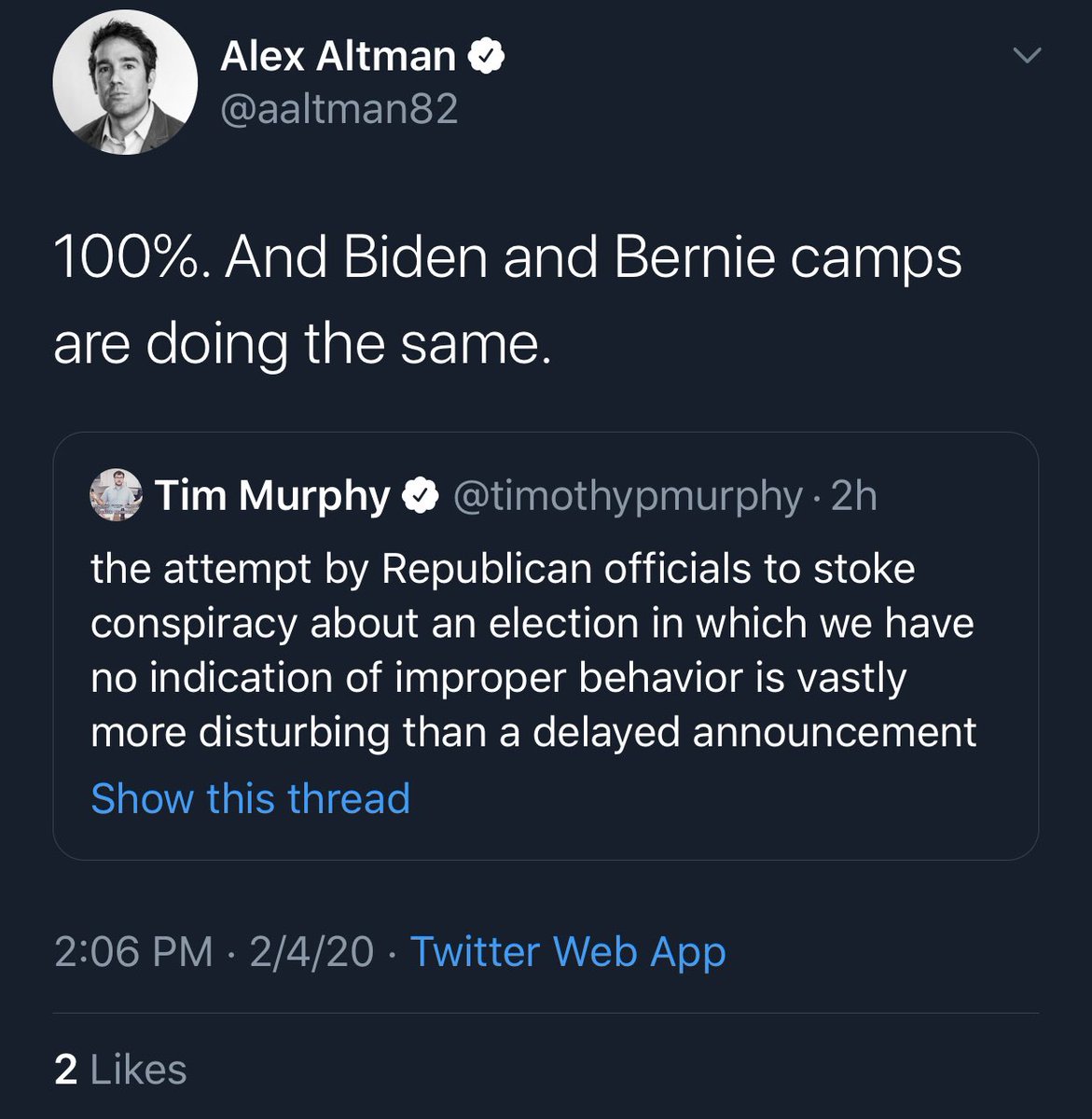Screen dimensions: 1092x1119
Task: Click Tim Murphy's verified checkmark badge
Action: [421, 496]
